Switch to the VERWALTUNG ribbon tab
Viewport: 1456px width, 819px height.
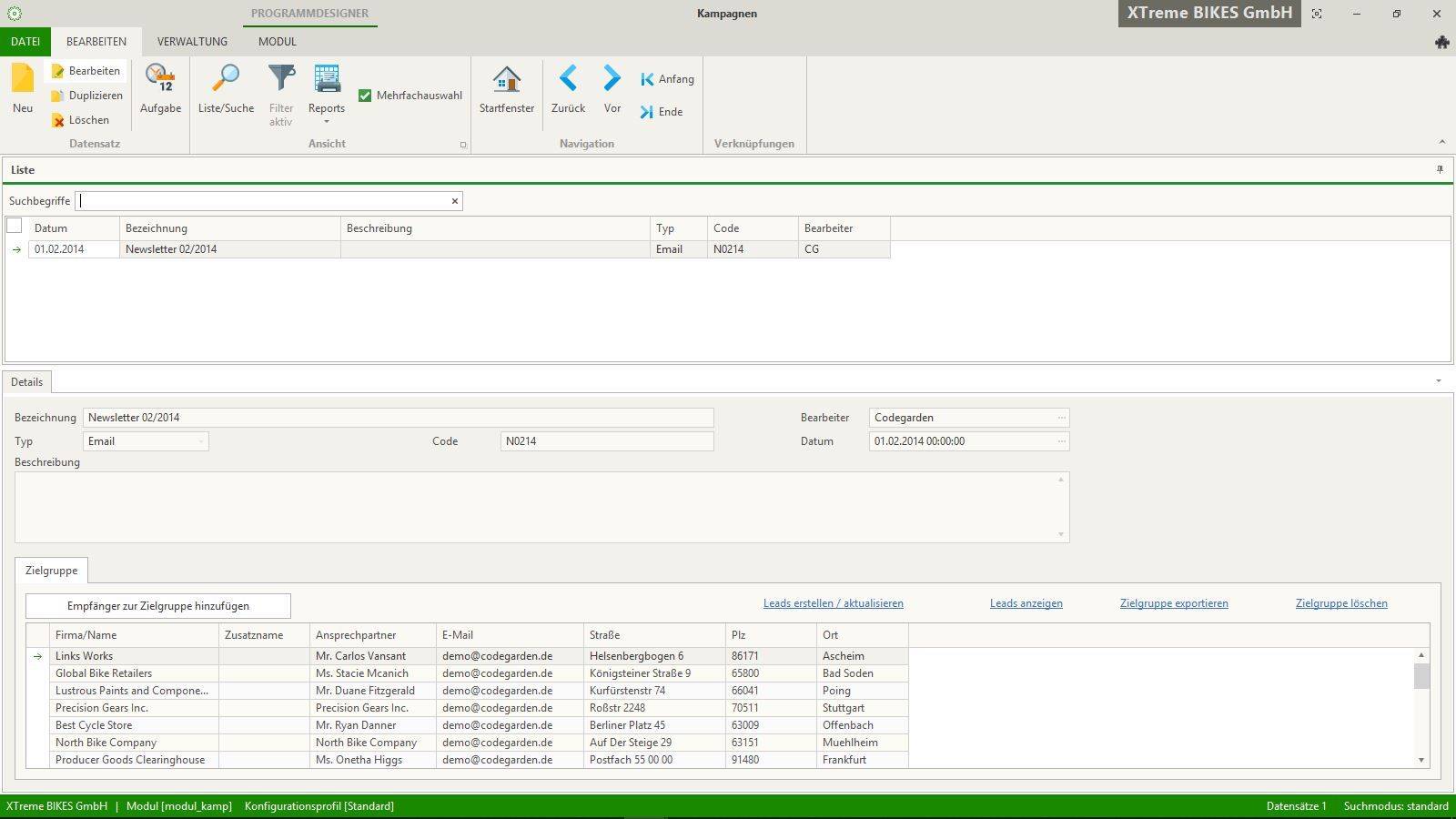tap(192, 42)
